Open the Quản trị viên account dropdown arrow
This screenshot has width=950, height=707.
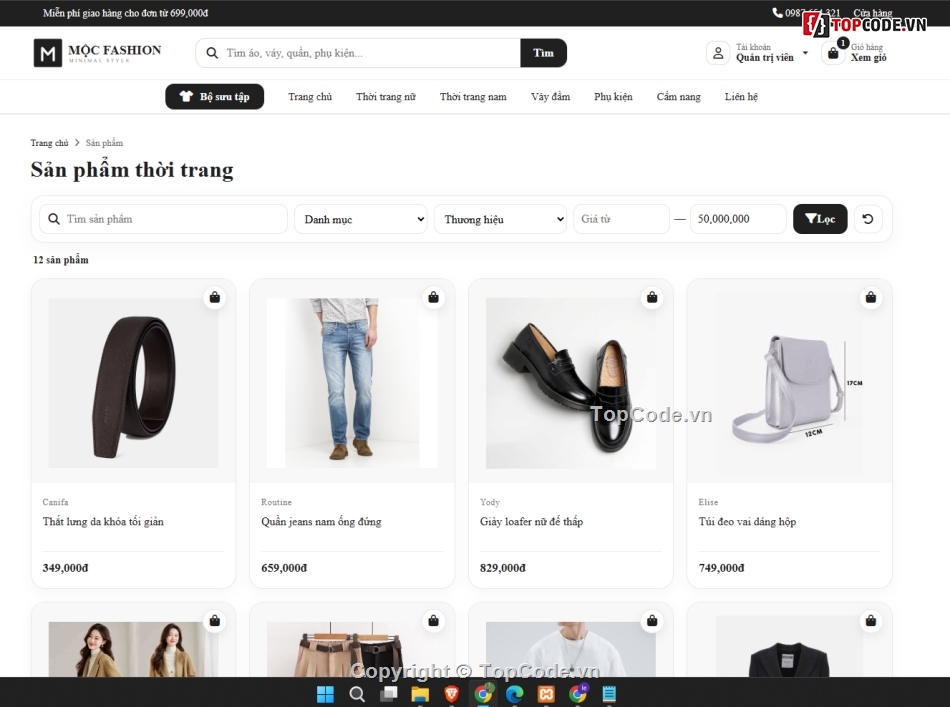805,53
